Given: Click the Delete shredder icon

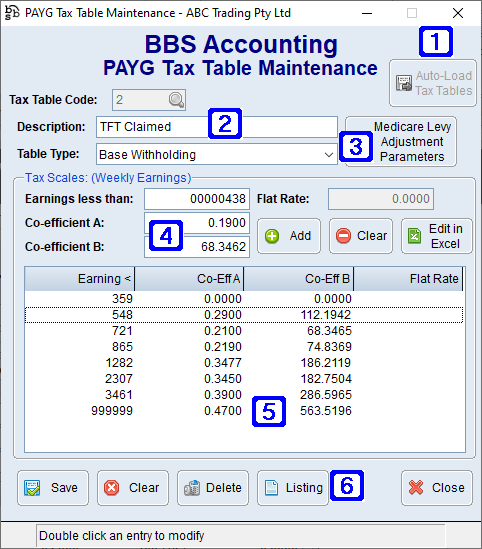Looking at the screenshot, I should tap(192, 488).
